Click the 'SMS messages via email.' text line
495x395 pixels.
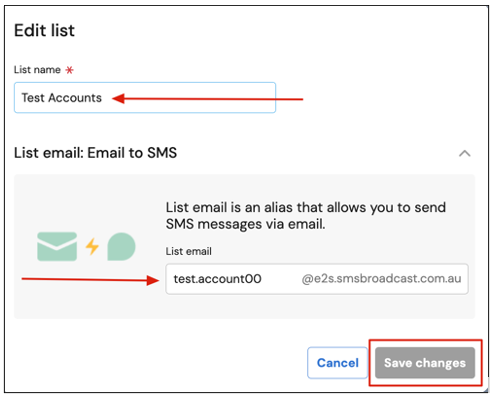(245, 224)
